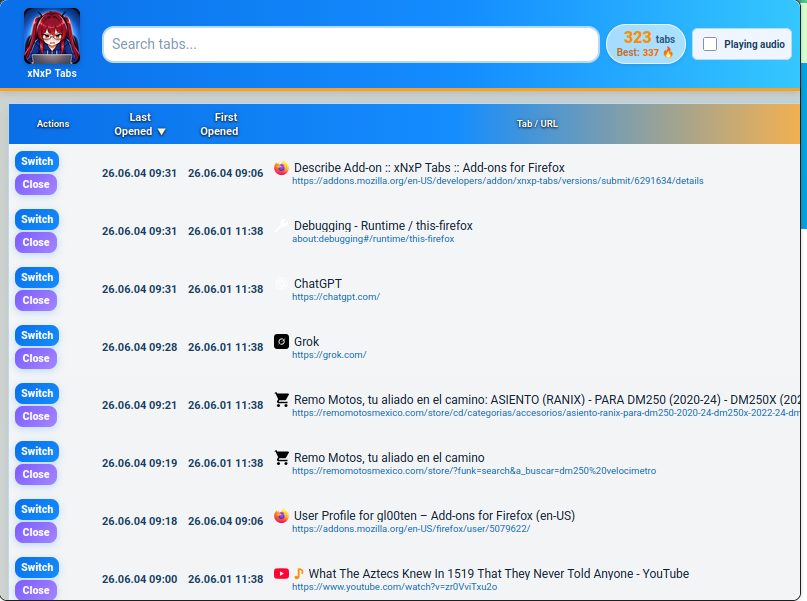Open youtube.com/watch?v=zr0VviTxu2o link
The image size is (807, 601).
coord(395,587)
